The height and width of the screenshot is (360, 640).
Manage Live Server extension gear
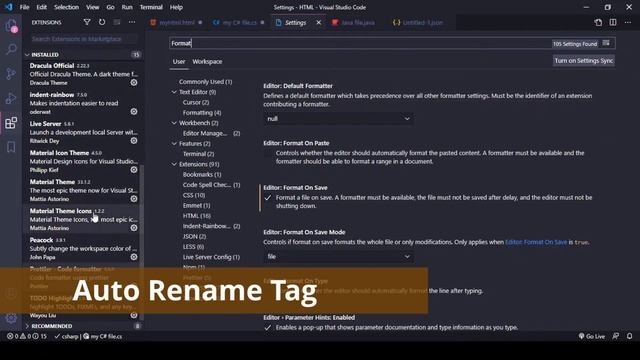point(134,140)
